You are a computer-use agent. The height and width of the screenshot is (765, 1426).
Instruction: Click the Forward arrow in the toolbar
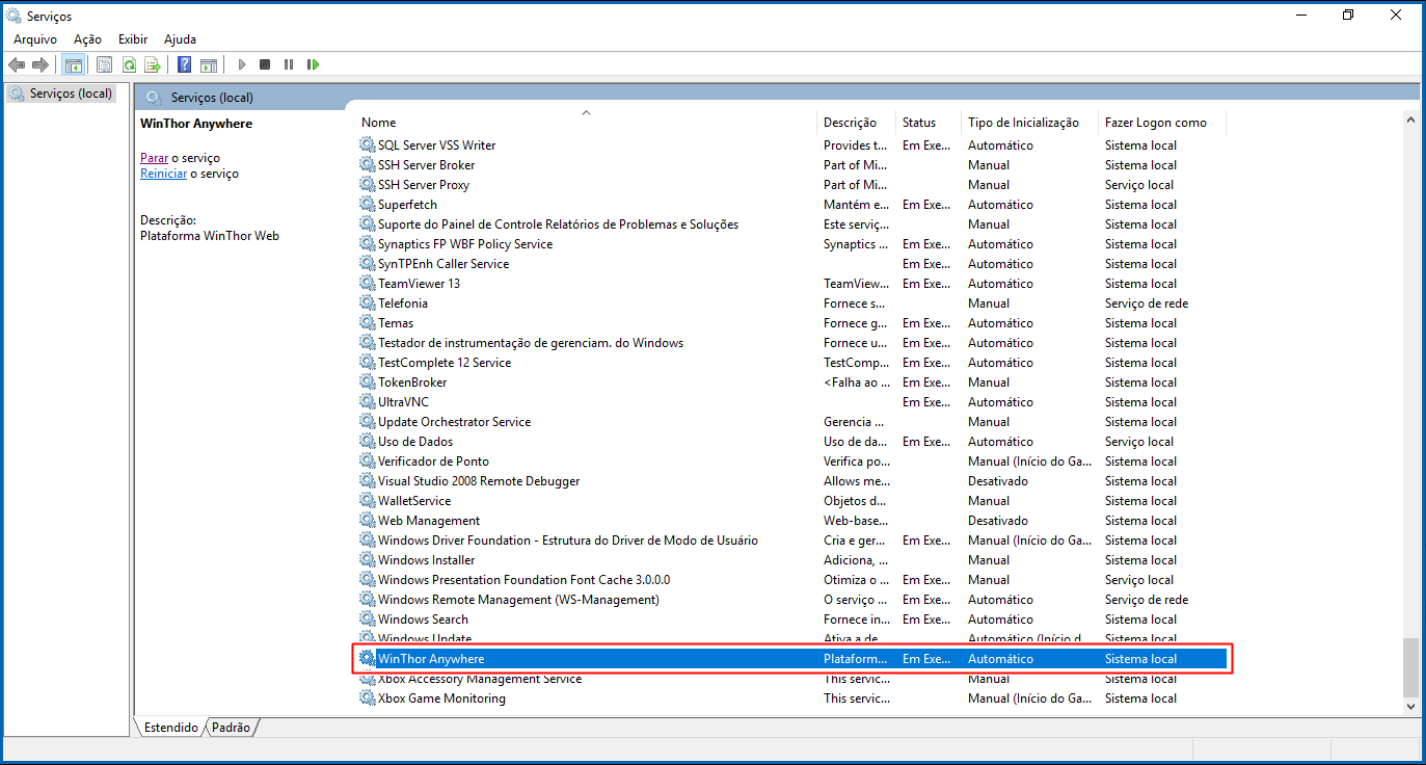[x=40, y=65]
